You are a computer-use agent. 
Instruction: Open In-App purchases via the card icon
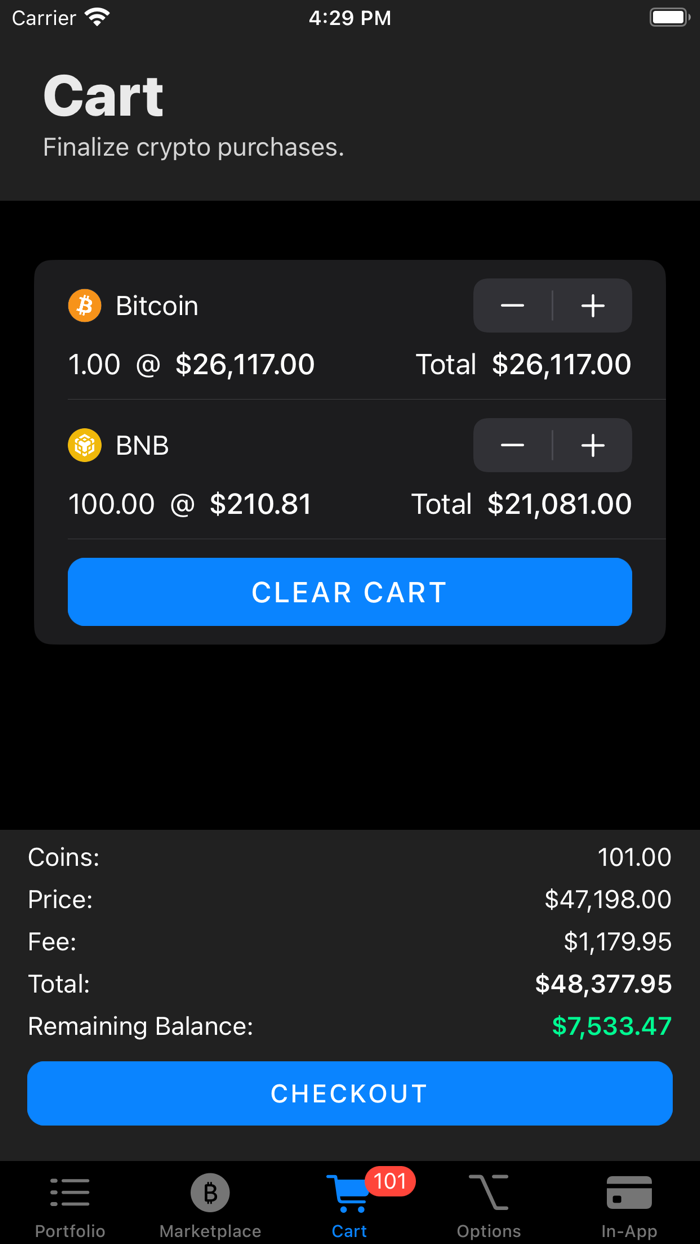[x=629, y=1191]
